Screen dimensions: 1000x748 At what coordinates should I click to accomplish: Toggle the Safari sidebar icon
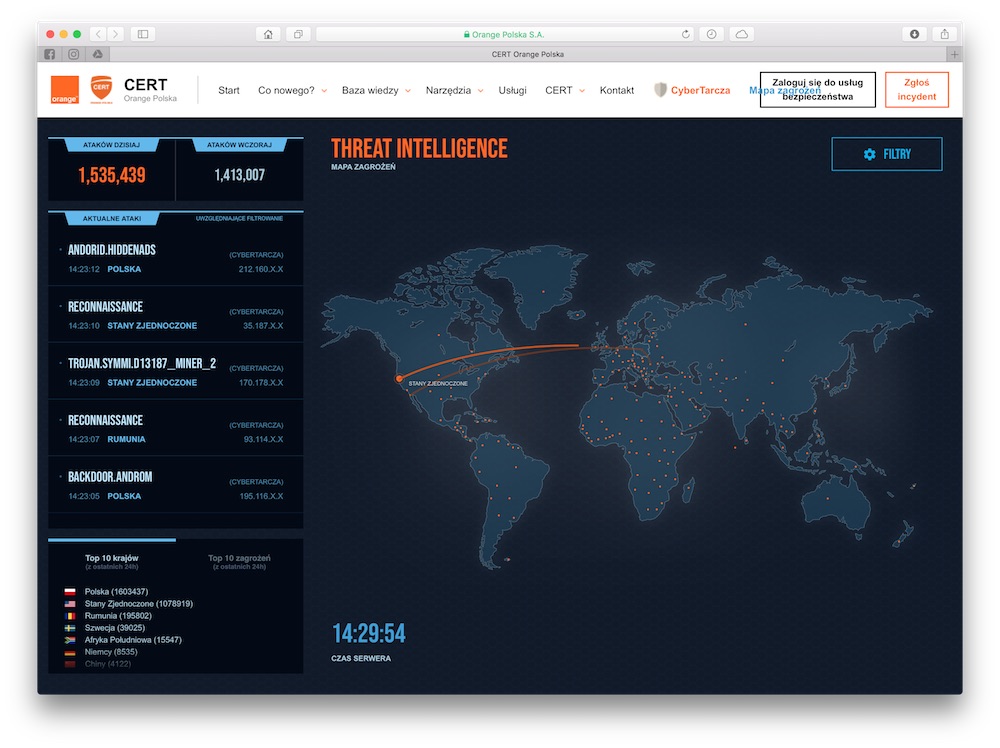143,34
